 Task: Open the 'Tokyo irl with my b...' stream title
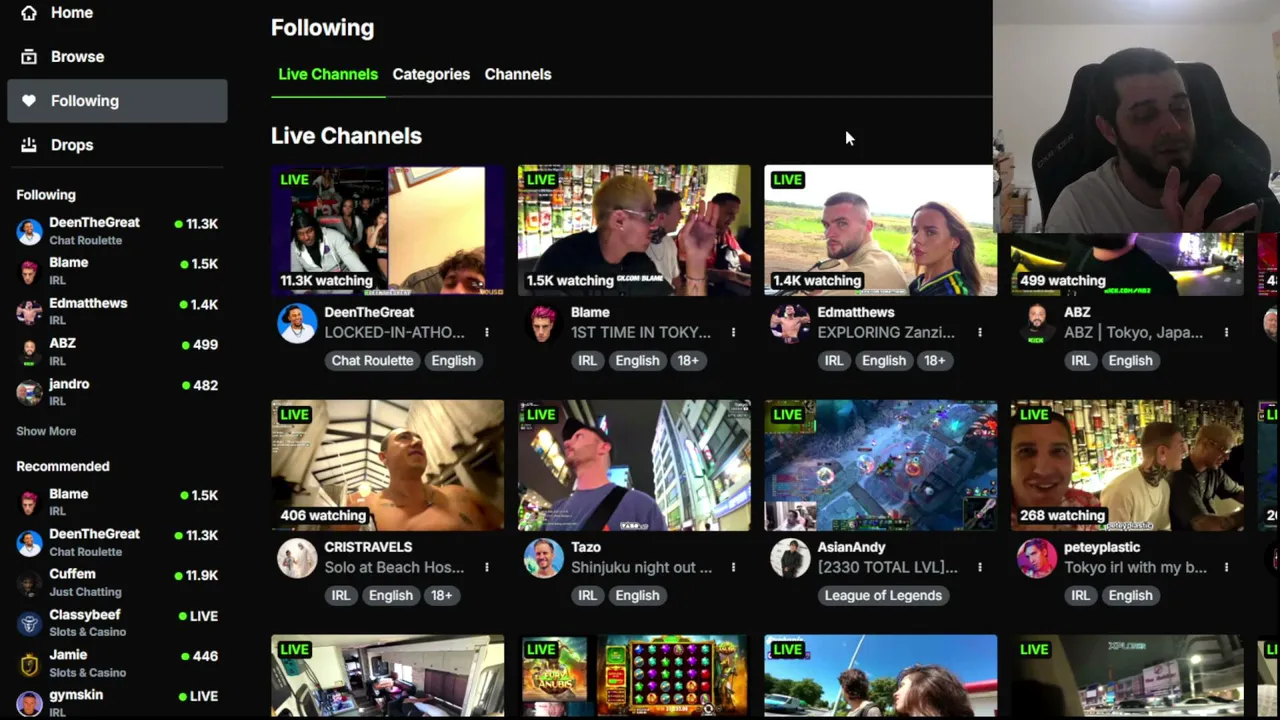1135,567
